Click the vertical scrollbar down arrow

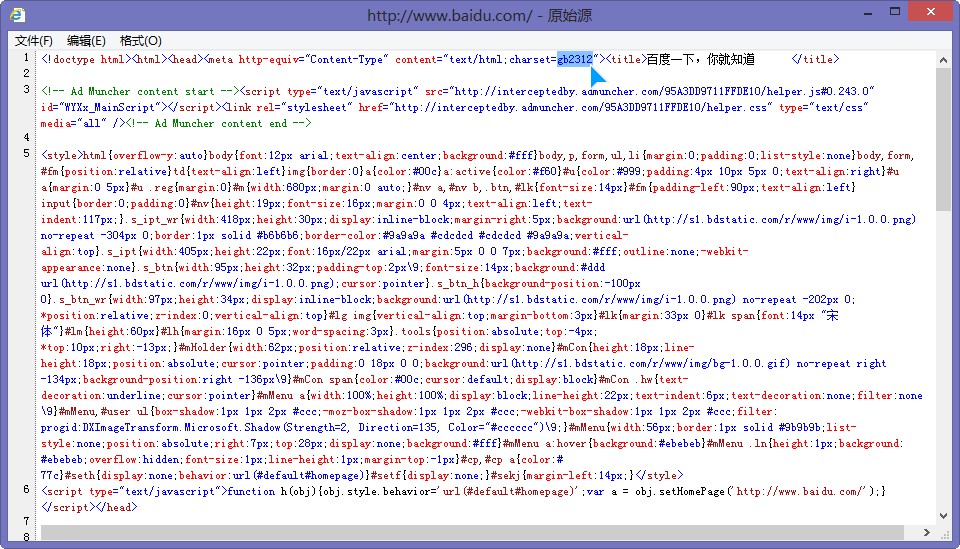[x=943, y=516]
